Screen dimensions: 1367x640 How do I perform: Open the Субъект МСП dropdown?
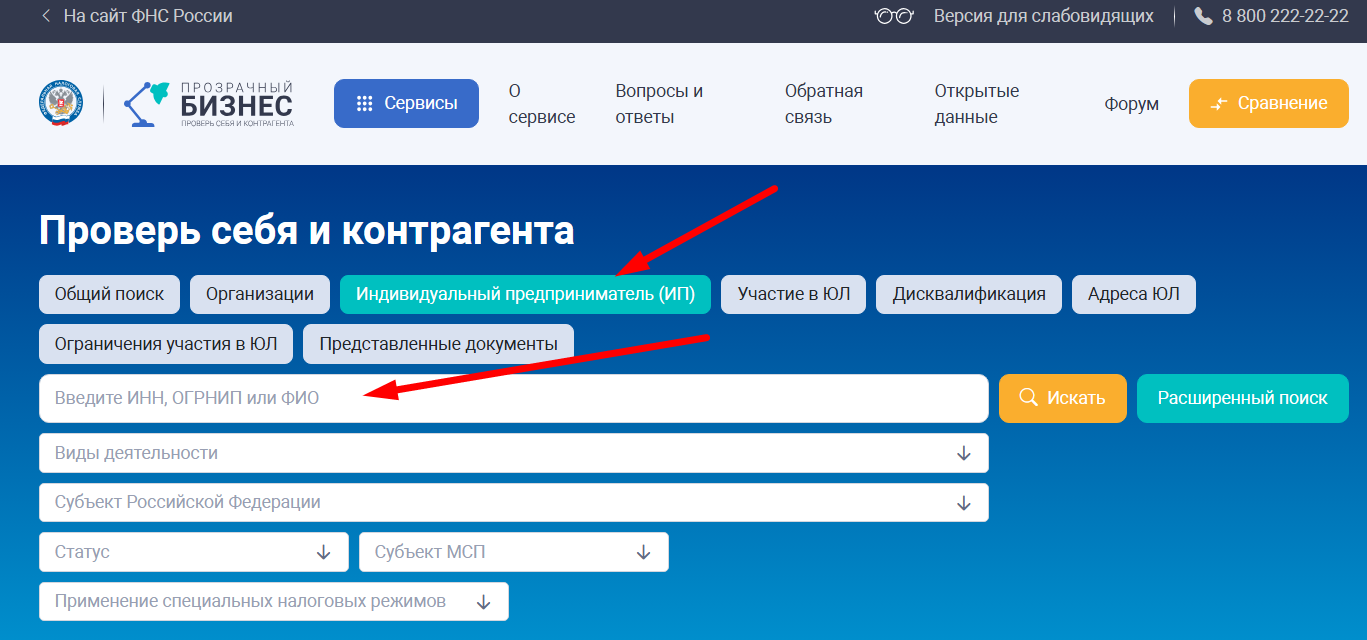tap(513, 552)
